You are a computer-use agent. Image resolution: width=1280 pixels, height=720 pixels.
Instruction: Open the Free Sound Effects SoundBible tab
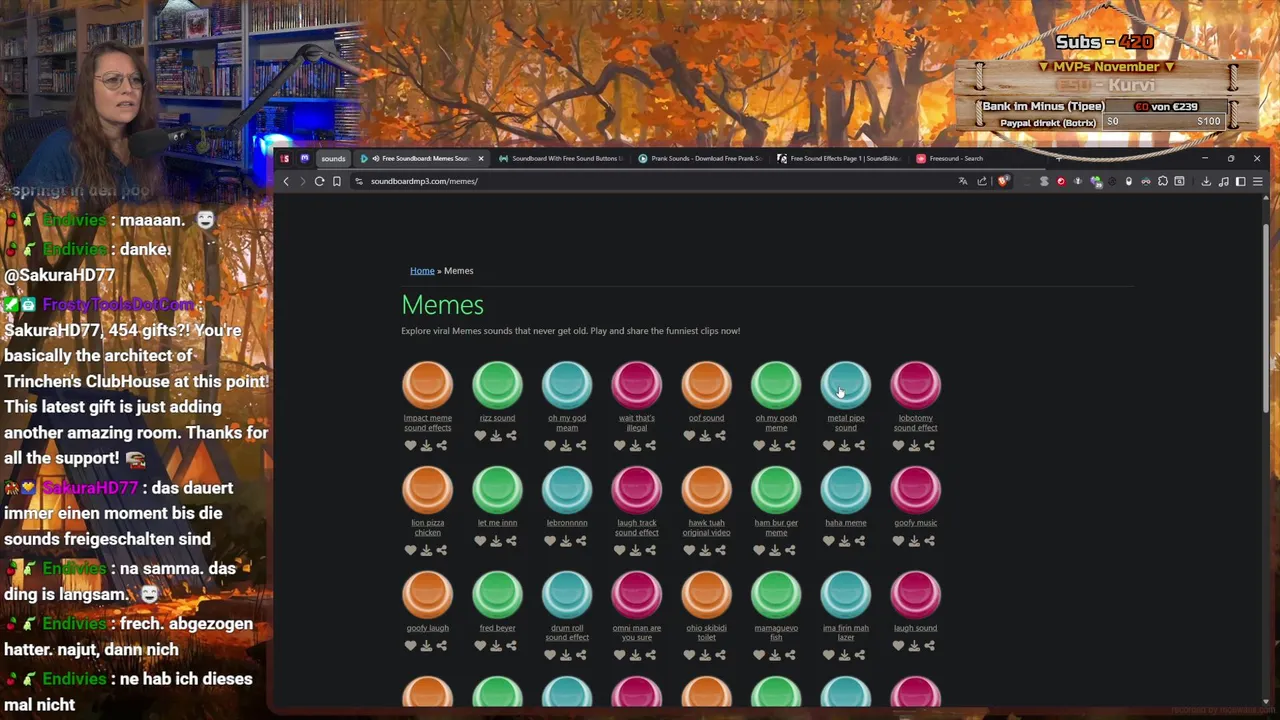[x=839, y=158]
